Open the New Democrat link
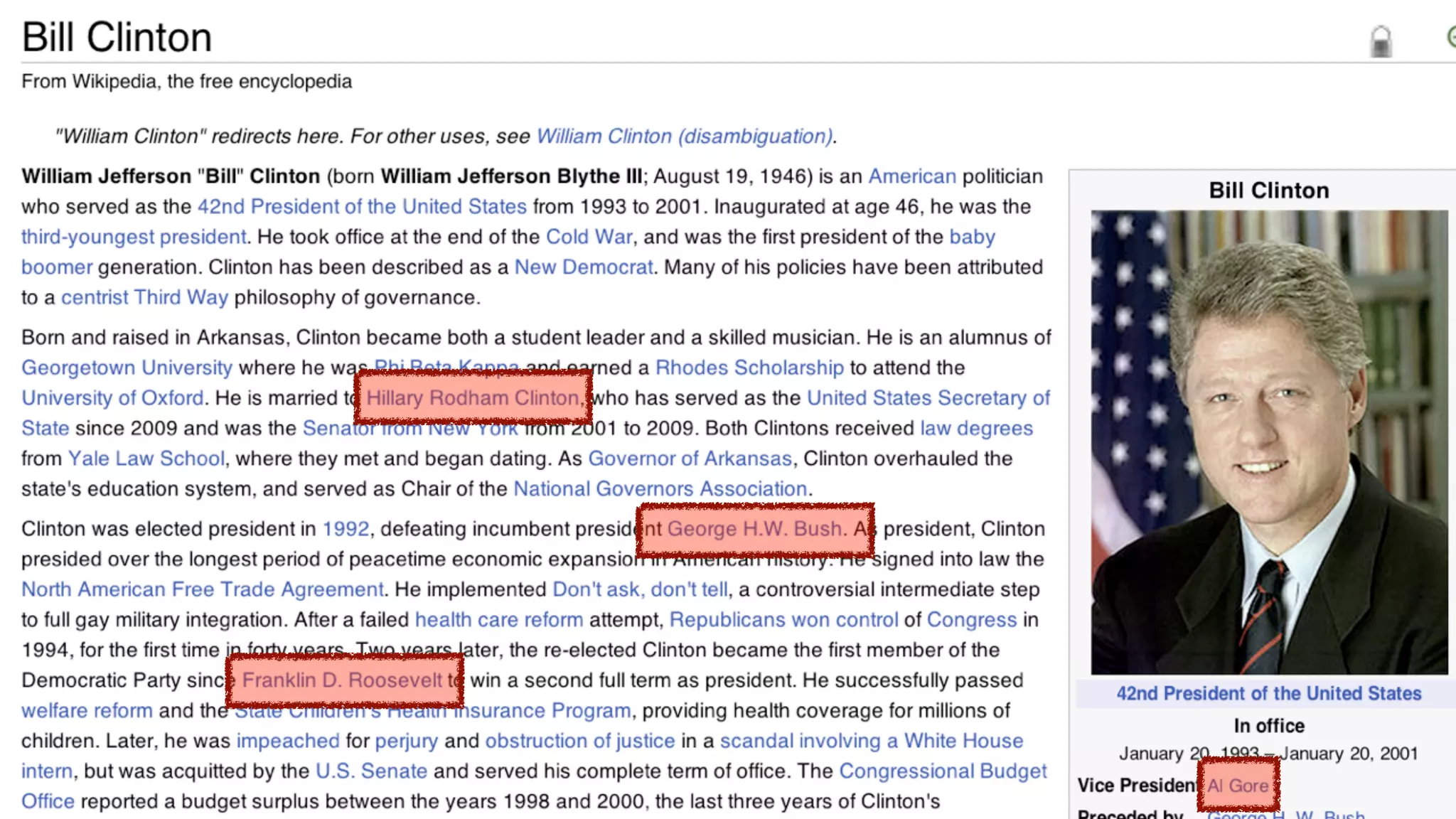Screen dimensions: 1456x819 pos(583,267)
